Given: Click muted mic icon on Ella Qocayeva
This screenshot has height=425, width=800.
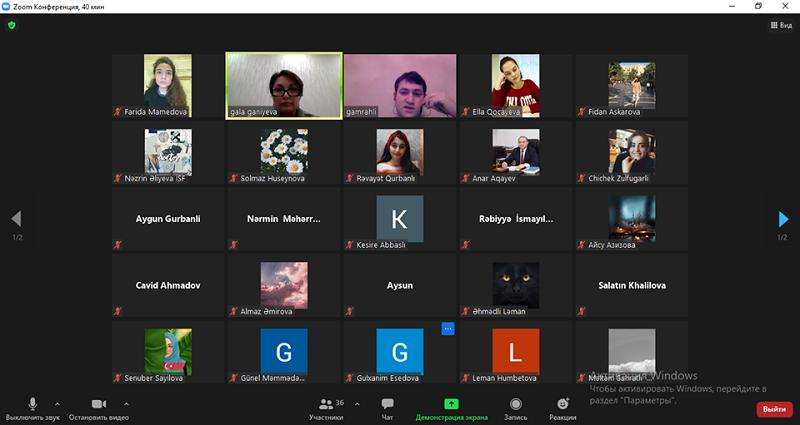Looking at the screenshot, I should 465,112.
